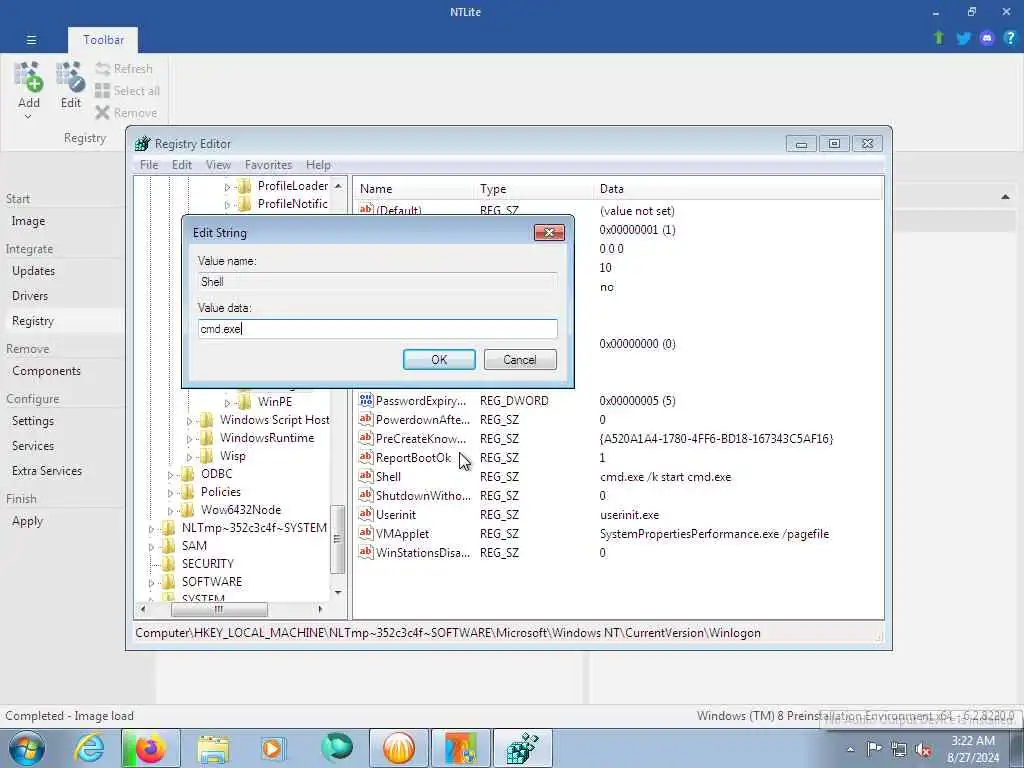
Task: Click the Type column header
Action: 534,189
